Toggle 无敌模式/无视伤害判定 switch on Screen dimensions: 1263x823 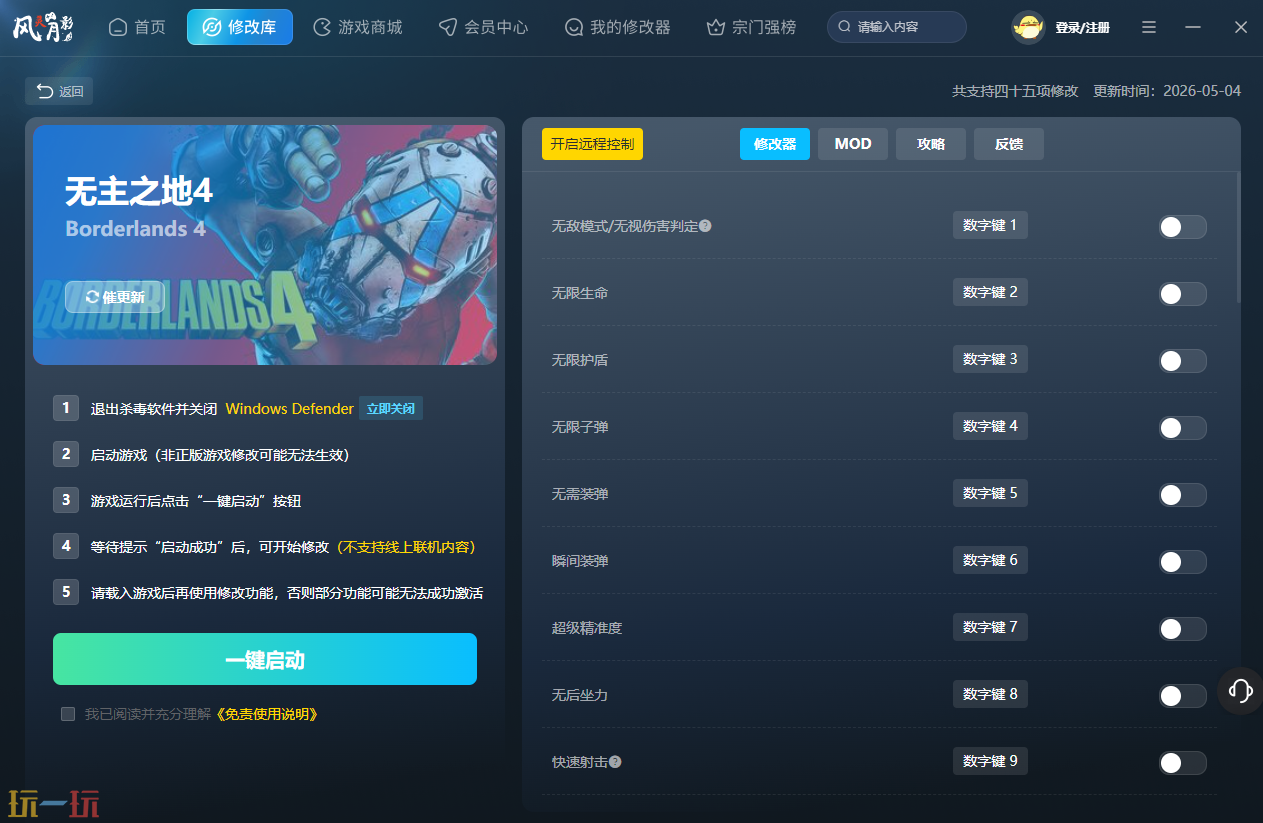coord(1182,227)
